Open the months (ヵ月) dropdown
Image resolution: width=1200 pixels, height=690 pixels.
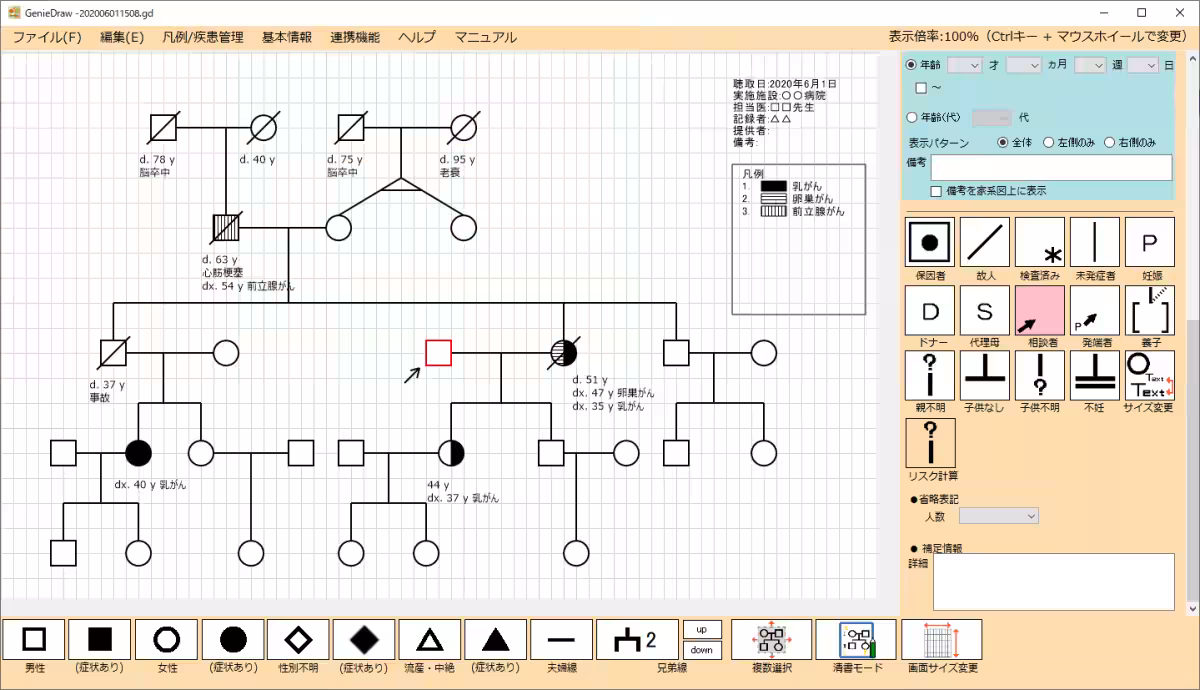(1024, 65)
